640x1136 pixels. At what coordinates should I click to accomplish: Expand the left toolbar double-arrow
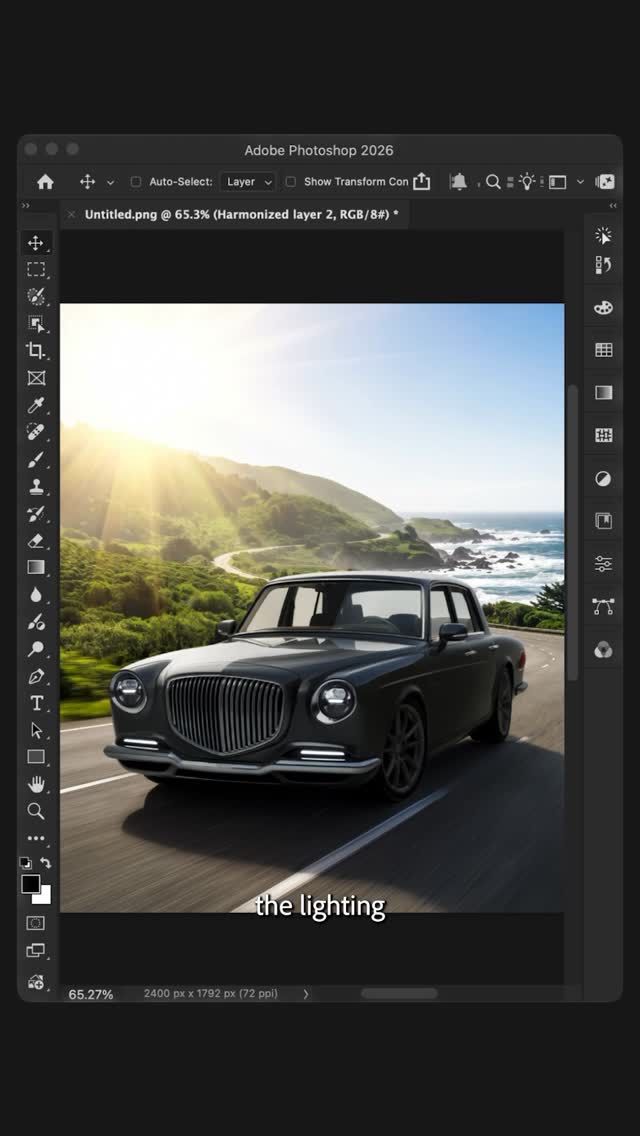coord(26,206)
